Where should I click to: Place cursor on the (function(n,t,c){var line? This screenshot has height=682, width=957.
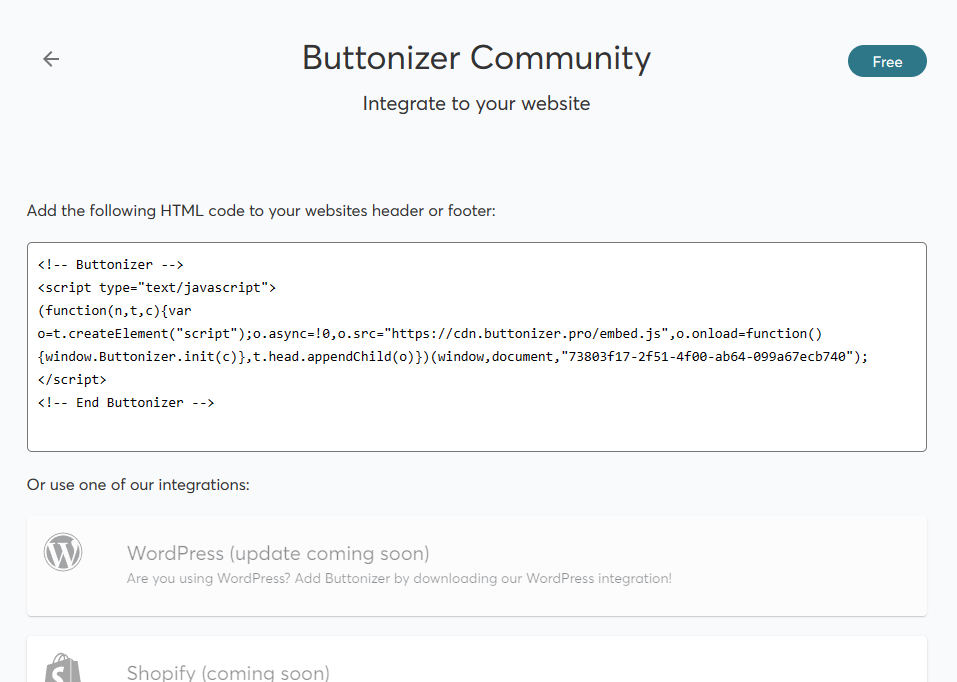[115, 311]
